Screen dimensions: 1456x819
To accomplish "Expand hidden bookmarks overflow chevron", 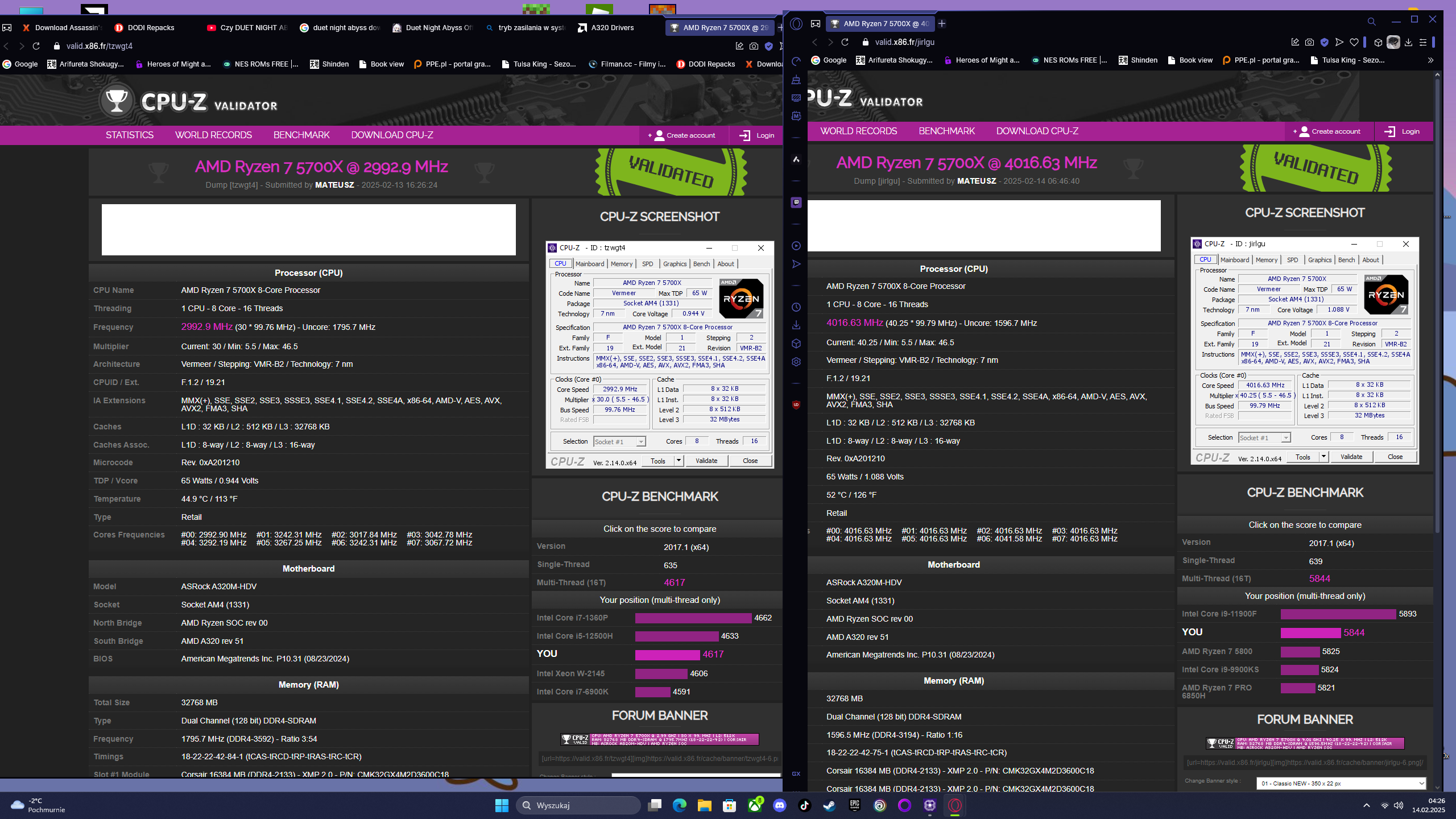I will click(x=1430, y=60).
